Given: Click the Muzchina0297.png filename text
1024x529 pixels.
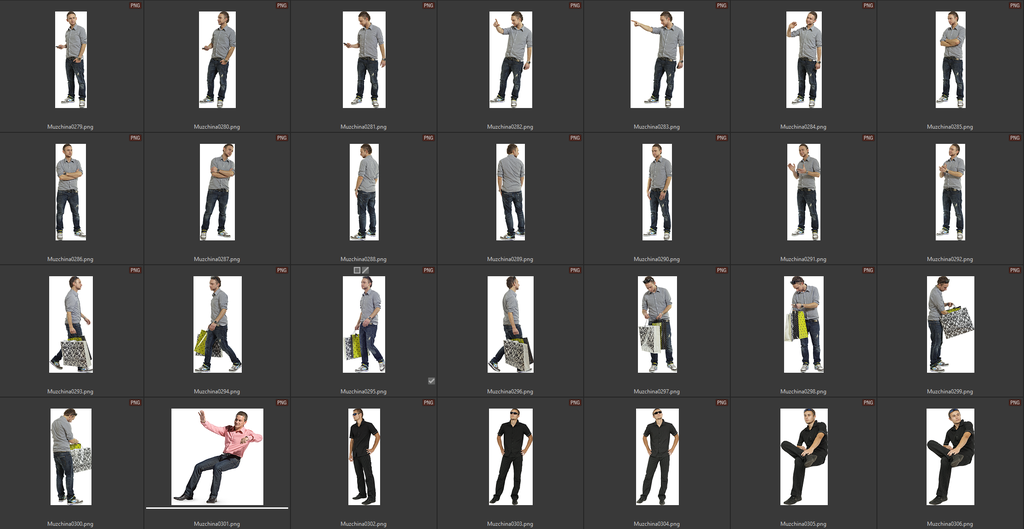Looking at the screenshot, I should [657, 391].
